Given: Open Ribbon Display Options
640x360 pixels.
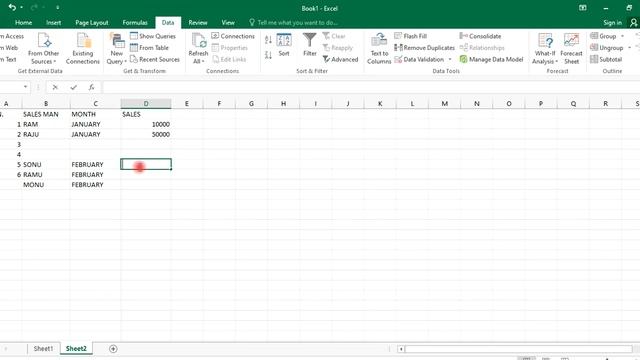Looking at the screenshot, I should [582, 8].
